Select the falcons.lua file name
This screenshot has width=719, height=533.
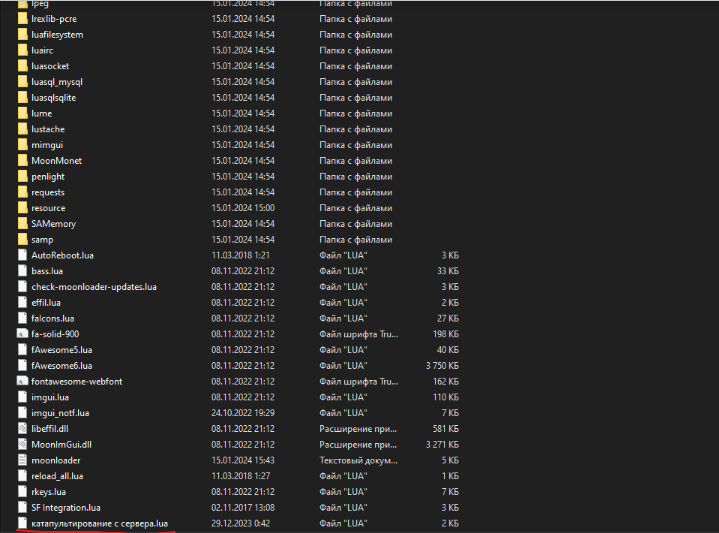click(53, 318)
